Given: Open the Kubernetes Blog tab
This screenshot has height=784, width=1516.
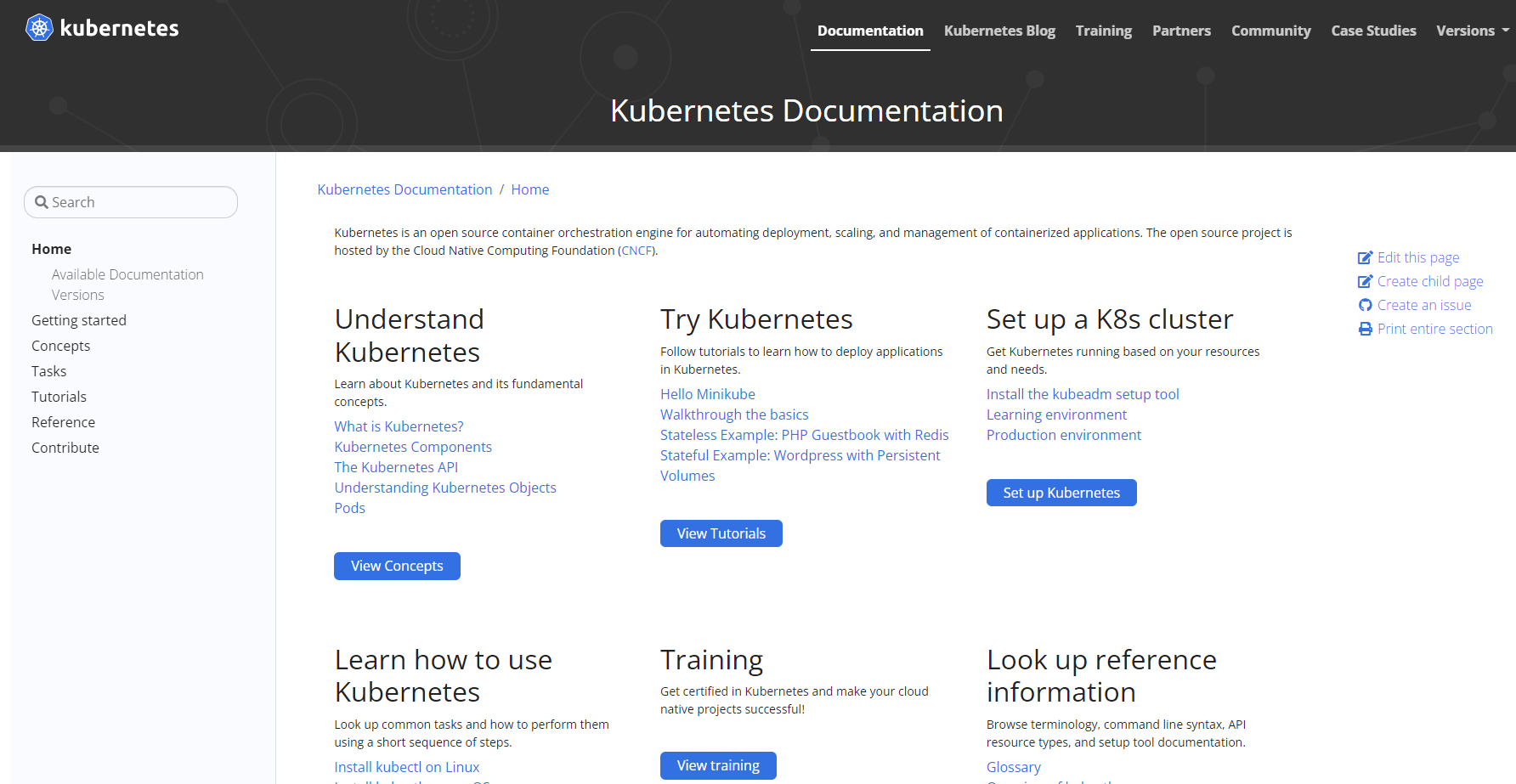Looking at the screenshot, I should tap(999, 31).
